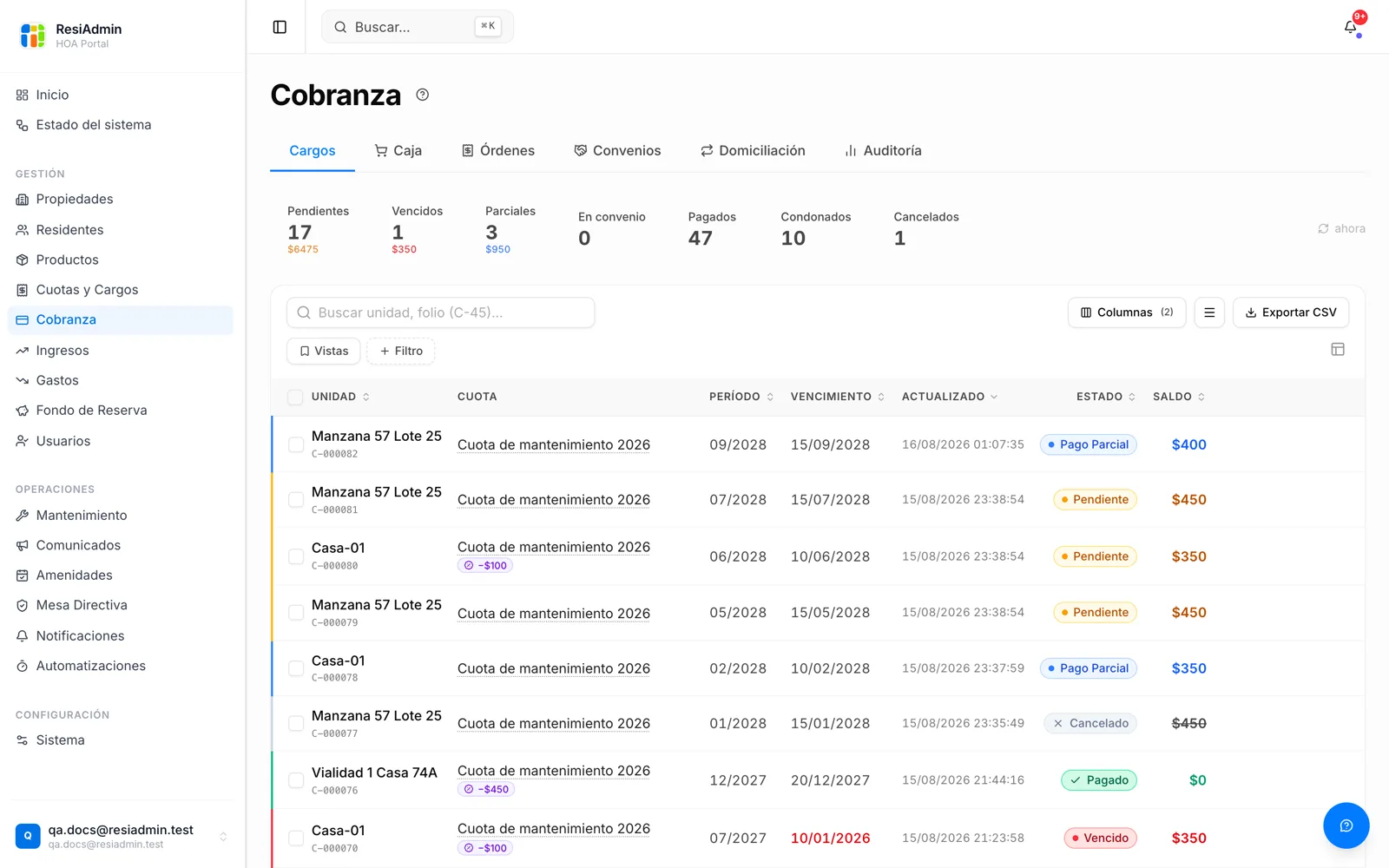Open Mesa Directiva in the sidebar
Viewport: 1389px width, 868px height.
(121, 605)
